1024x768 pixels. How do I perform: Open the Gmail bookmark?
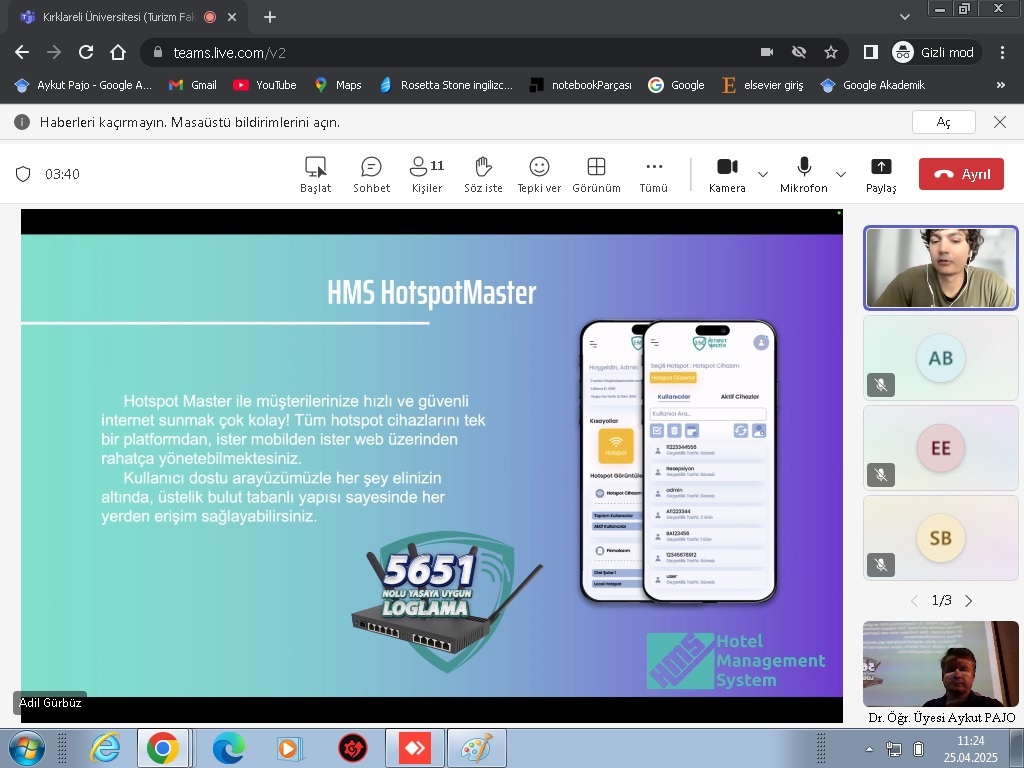[193, 85]
